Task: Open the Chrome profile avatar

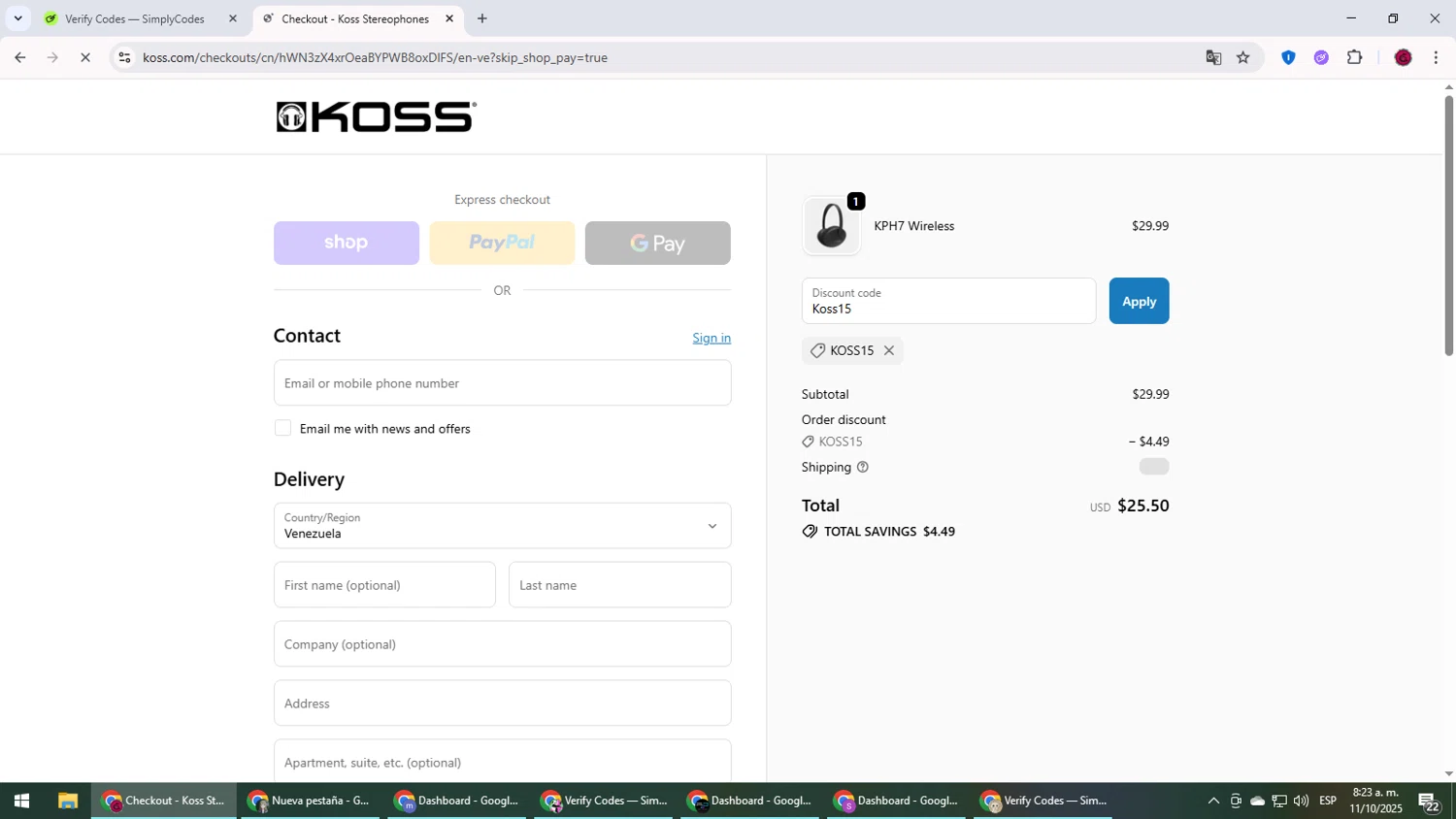Action: pos(1403,57)
